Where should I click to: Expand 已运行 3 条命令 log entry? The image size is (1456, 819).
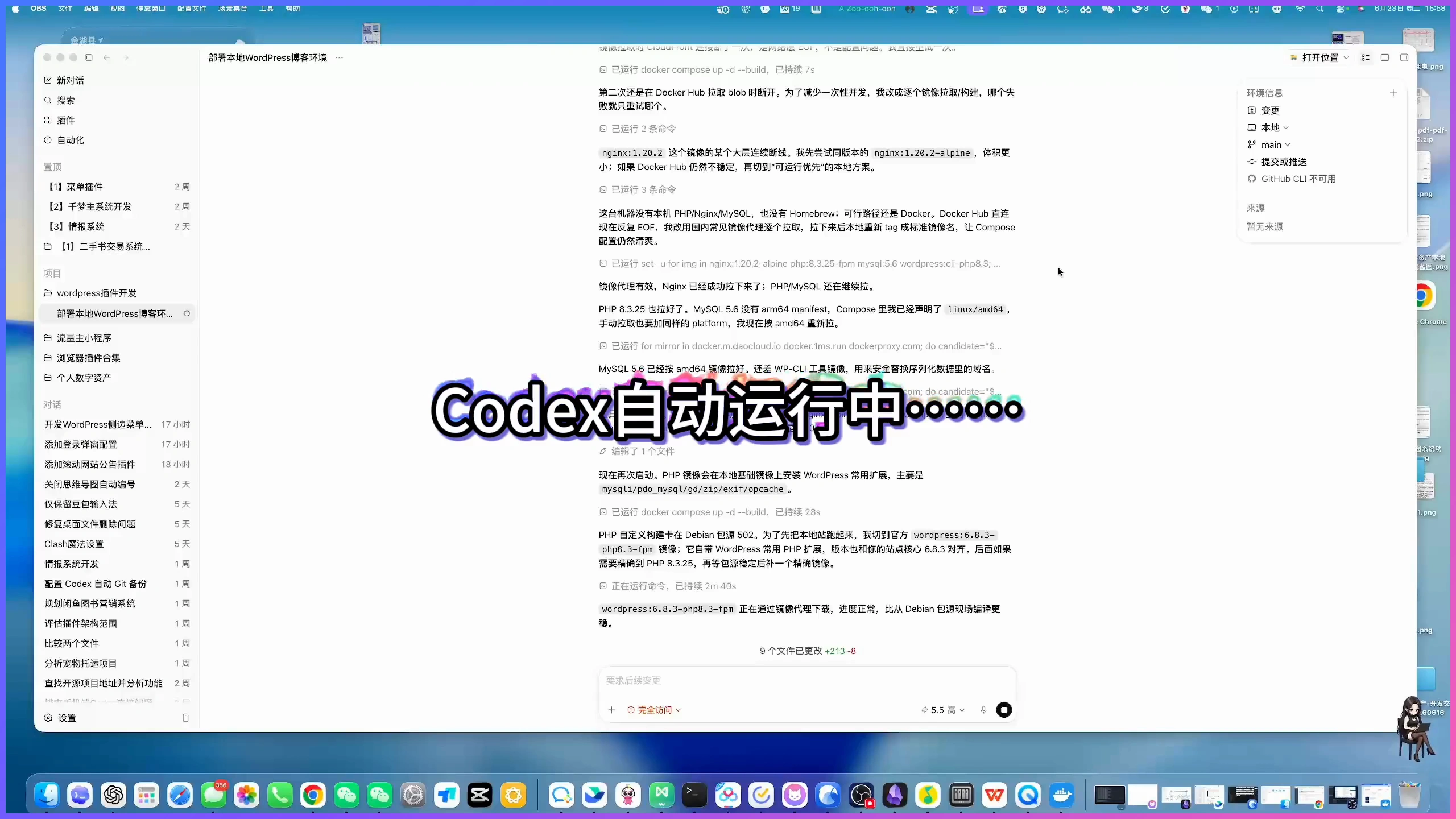(x=638, y=189)
